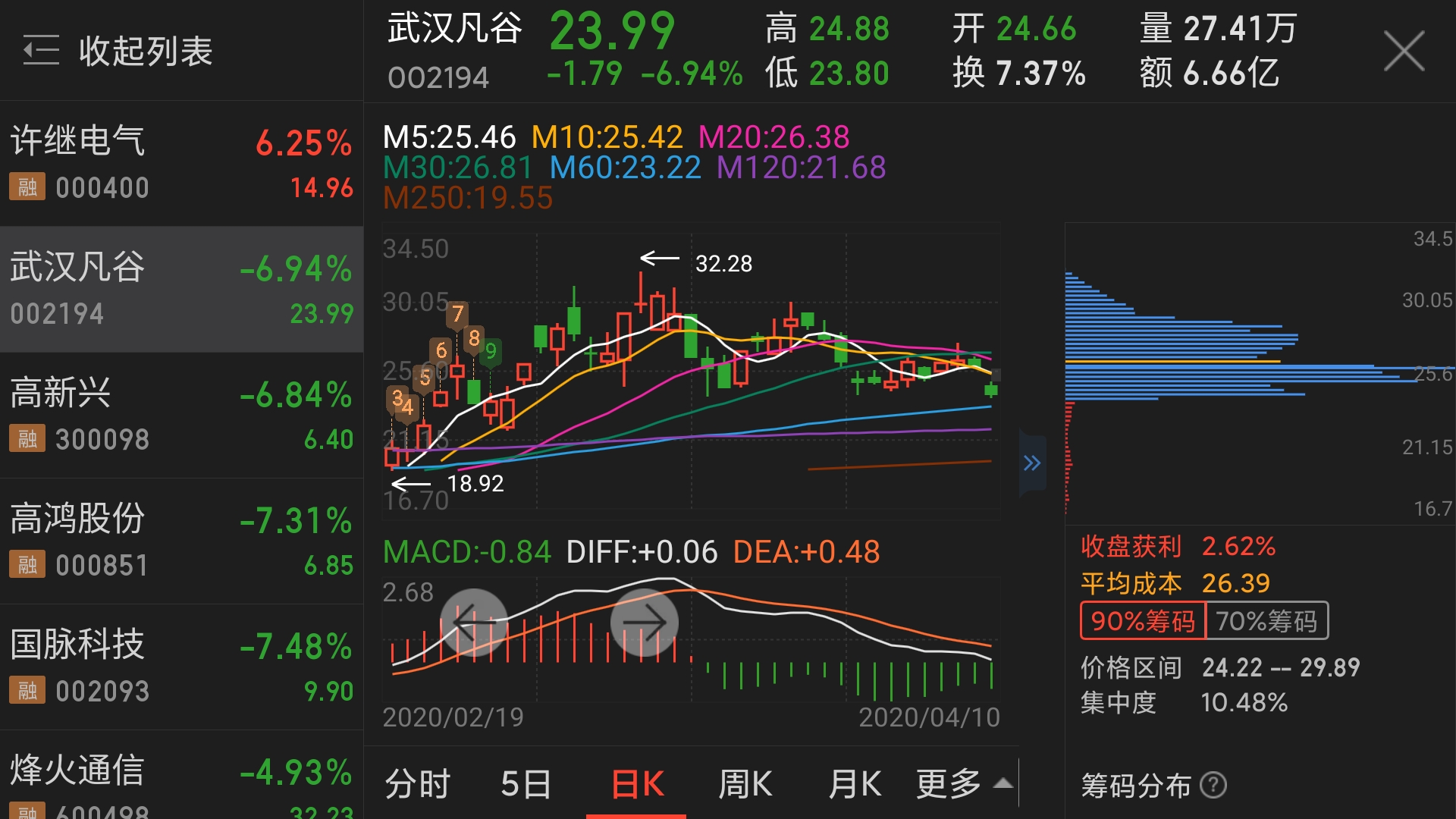Collapse the stock list with 收起列表 icon

click(41, 51)
